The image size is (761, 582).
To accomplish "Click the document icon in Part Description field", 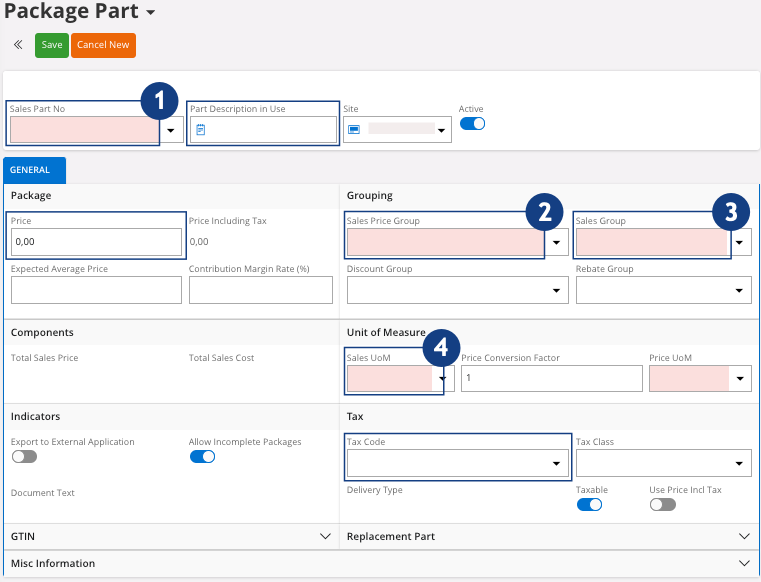I will (x=200, y=129).
